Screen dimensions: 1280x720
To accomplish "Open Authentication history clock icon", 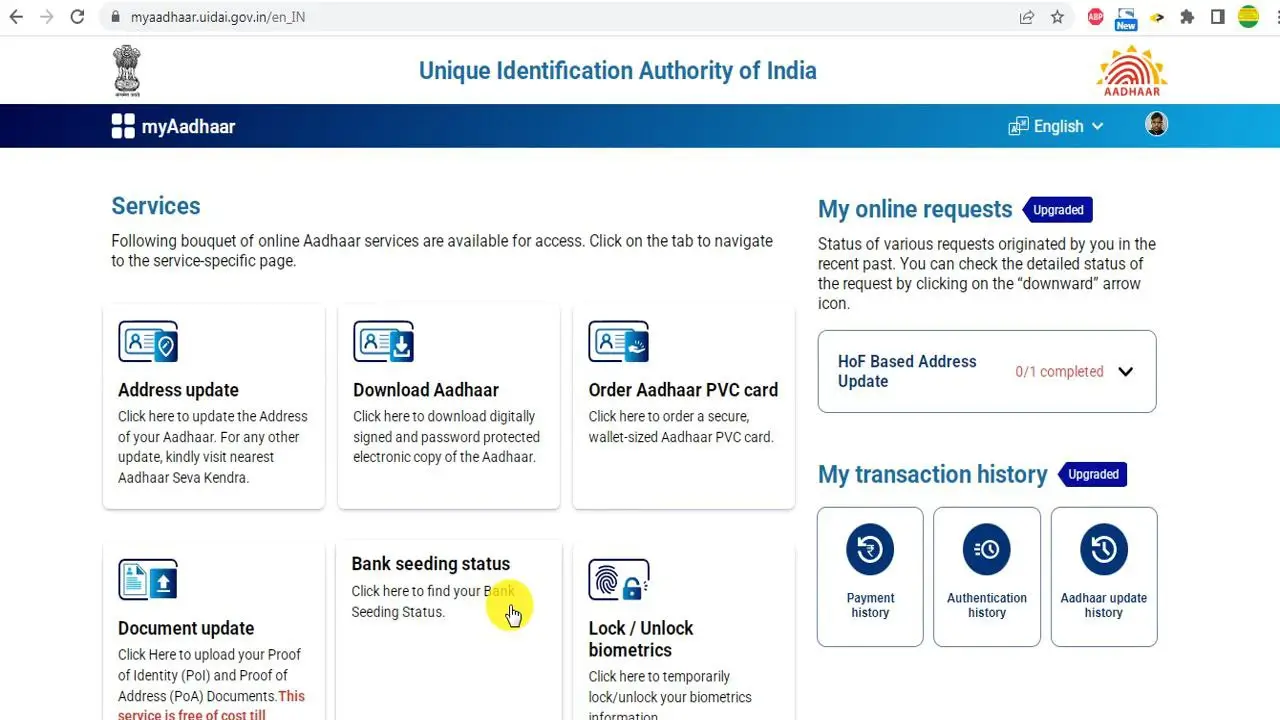I will 987,549.
